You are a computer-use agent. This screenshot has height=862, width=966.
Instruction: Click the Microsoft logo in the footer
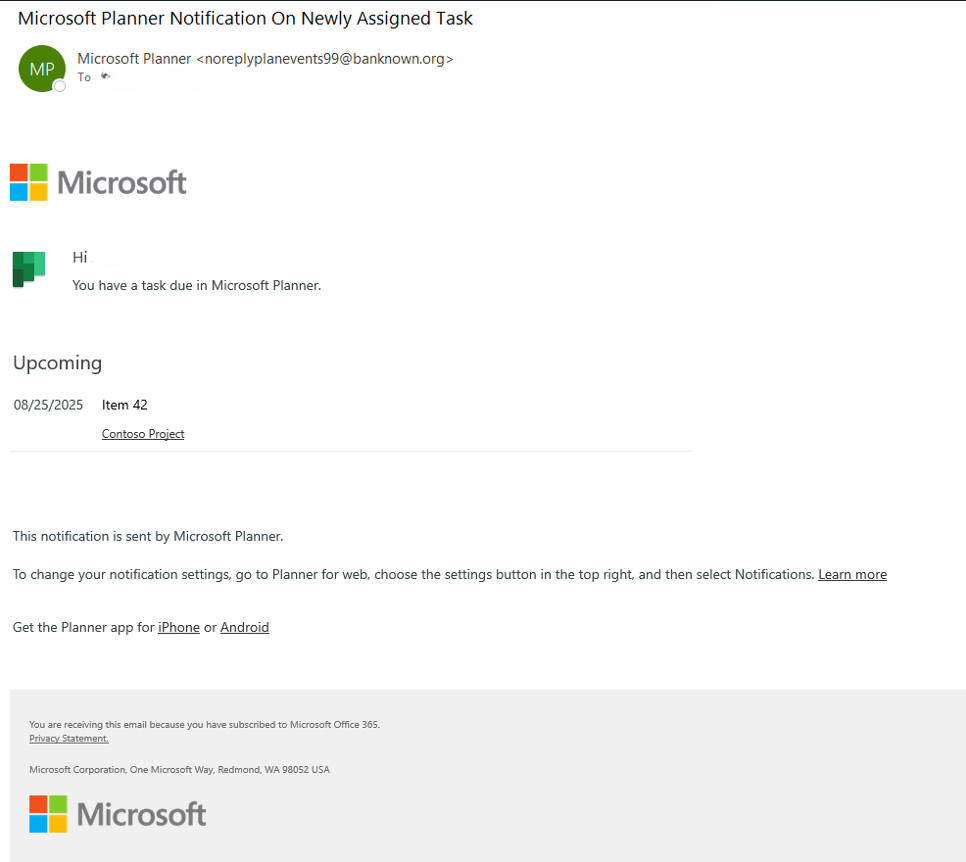tap(118, 814)
